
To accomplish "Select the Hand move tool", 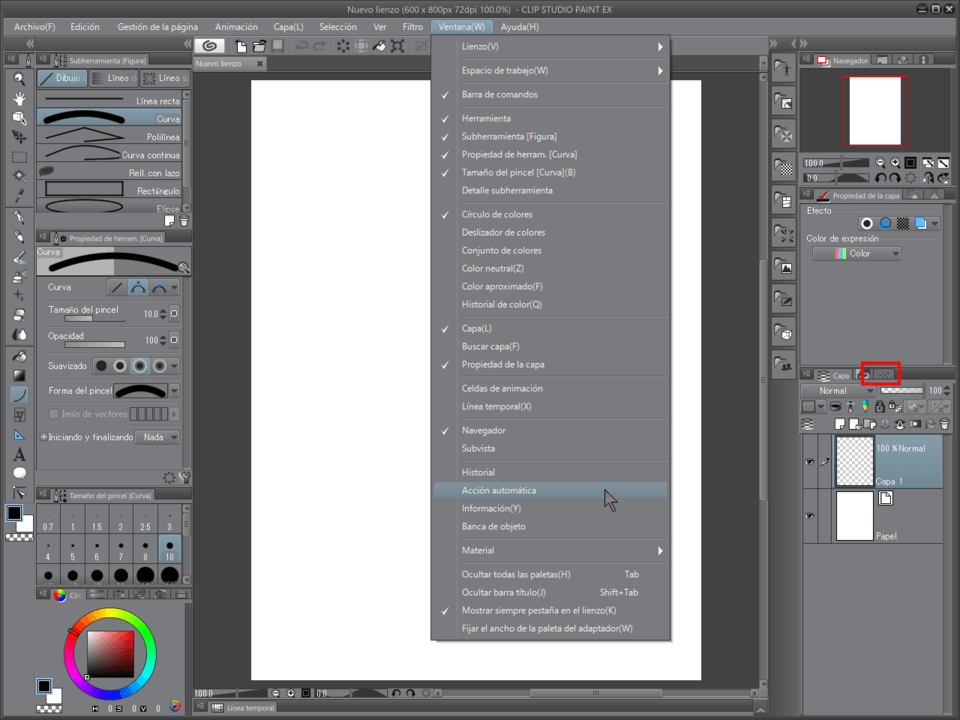I will coord(20,99).
